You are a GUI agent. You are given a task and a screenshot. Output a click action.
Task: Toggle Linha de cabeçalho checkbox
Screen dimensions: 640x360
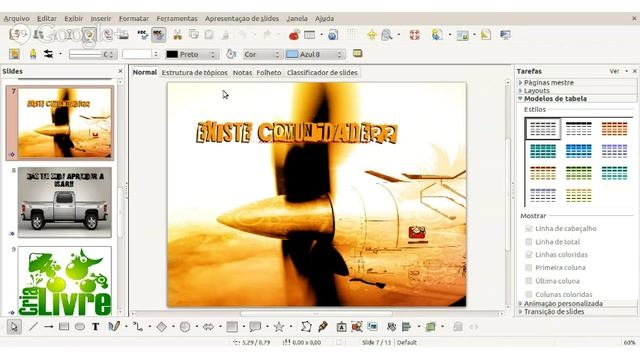(x=529, y=229)
